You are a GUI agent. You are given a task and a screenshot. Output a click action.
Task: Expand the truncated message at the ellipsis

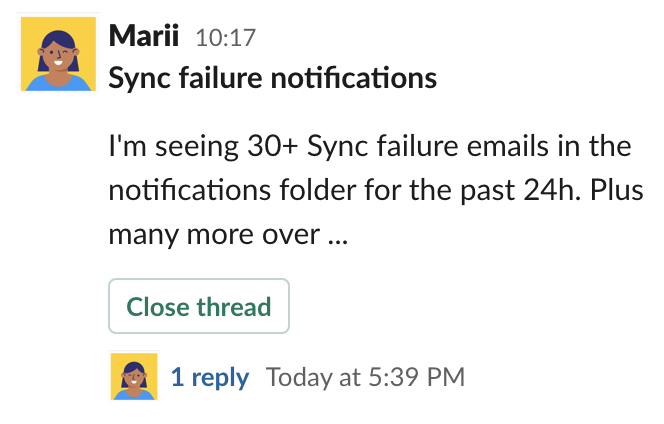334,237
